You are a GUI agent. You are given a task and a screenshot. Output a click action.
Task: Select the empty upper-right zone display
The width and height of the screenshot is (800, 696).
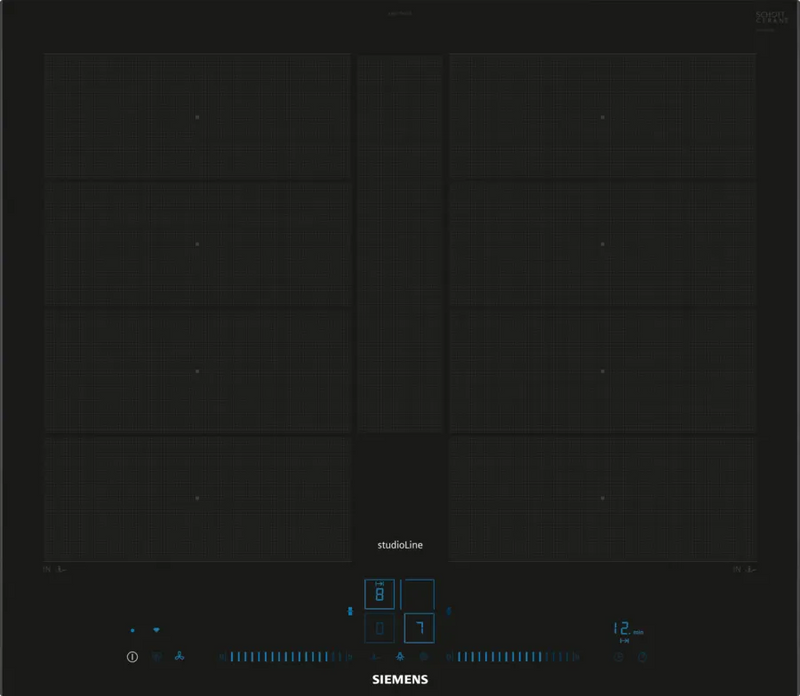click(419, 594)
